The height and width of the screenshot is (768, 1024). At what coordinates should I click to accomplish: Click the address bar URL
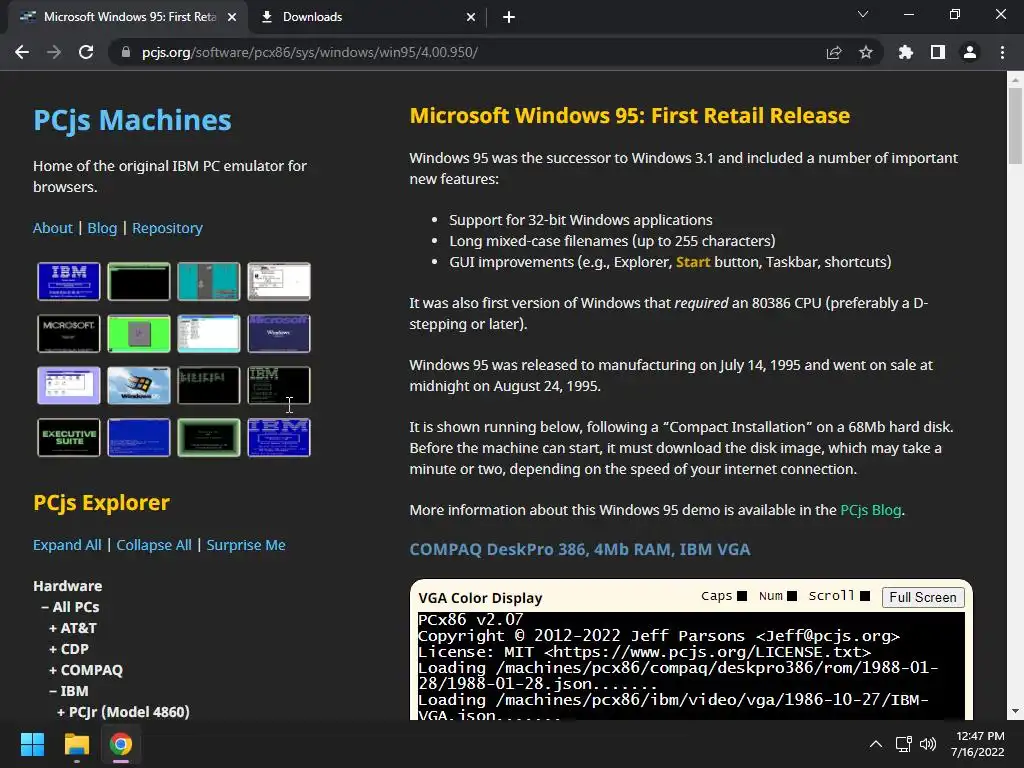(x=310, y=52)
